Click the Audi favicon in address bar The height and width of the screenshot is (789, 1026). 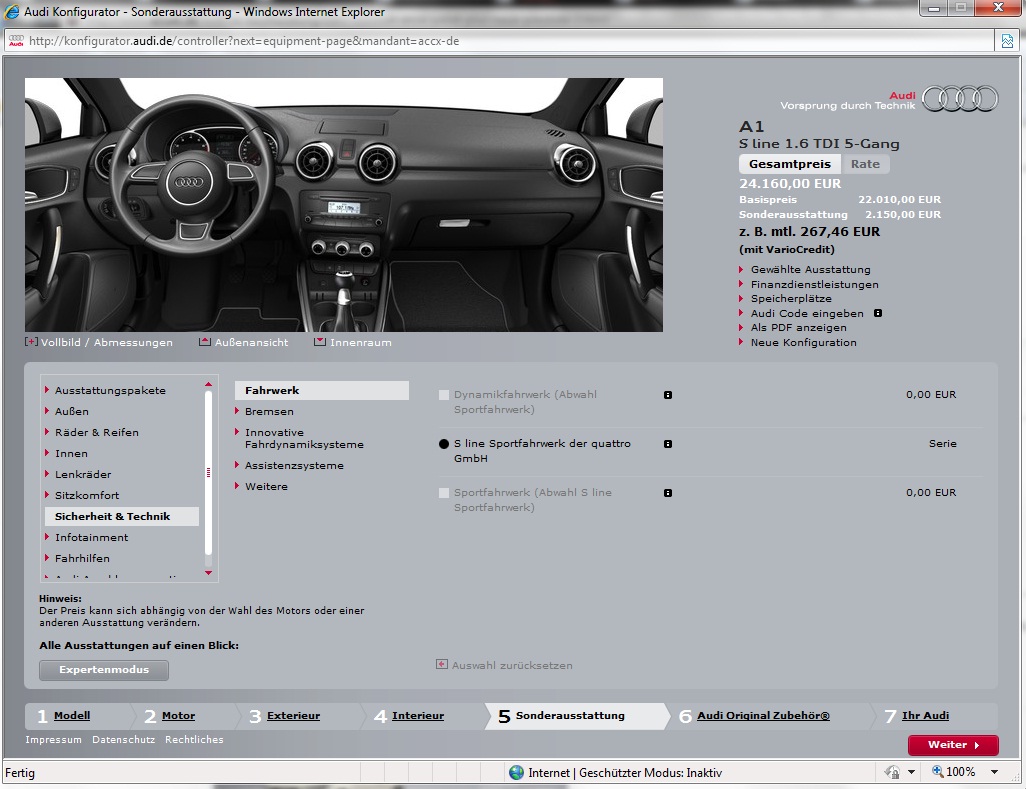tap(16, 41)
